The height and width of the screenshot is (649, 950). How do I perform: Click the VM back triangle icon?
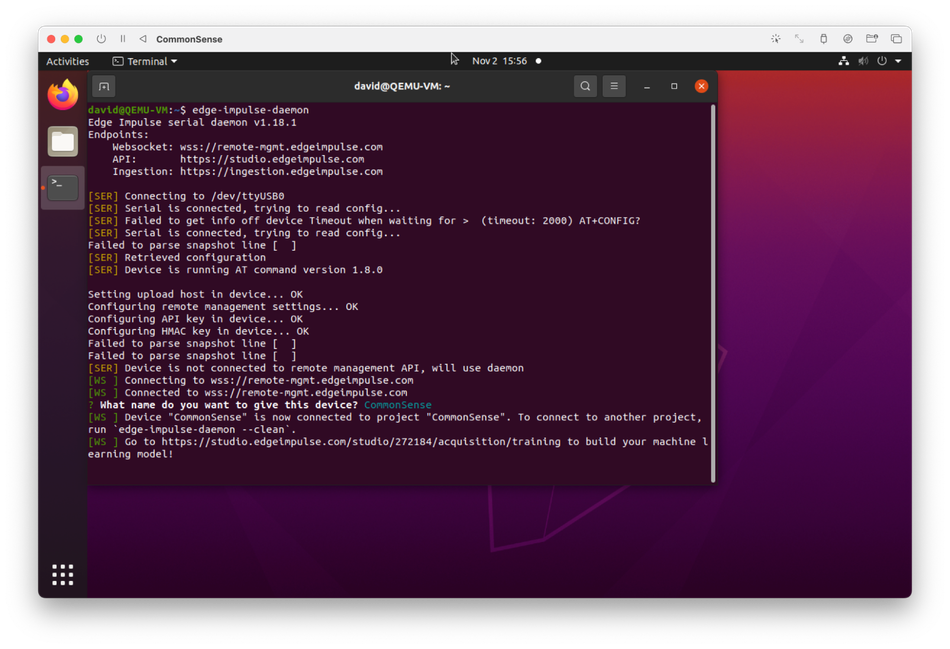[x=143, y=39]
